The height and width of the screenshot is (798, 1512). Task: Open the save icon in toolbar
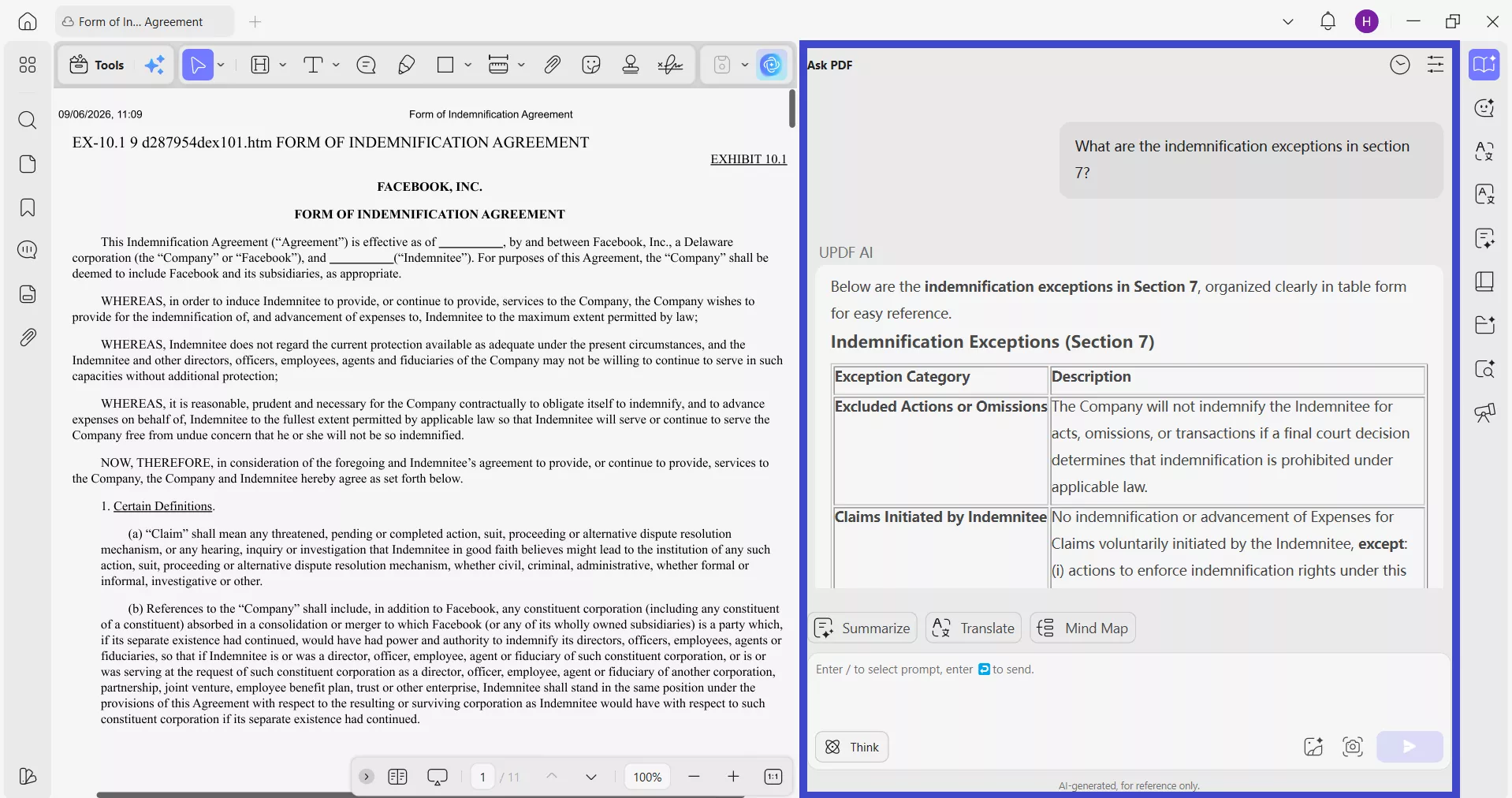(722, 65)
